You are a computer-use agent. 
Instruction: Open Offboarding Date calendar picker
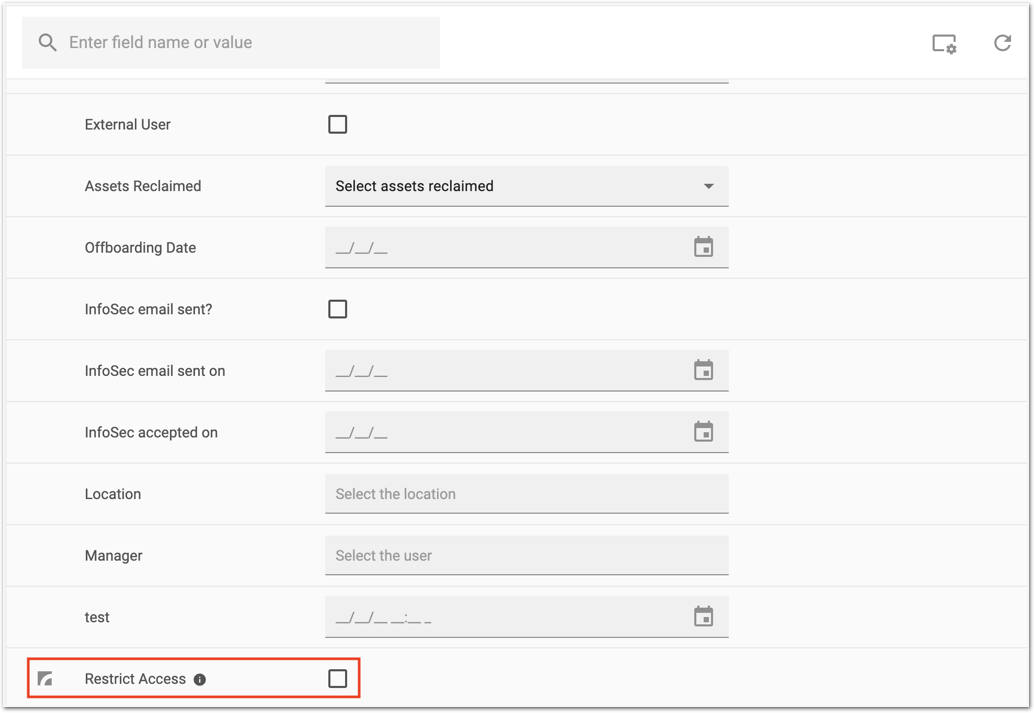point(703,247)
